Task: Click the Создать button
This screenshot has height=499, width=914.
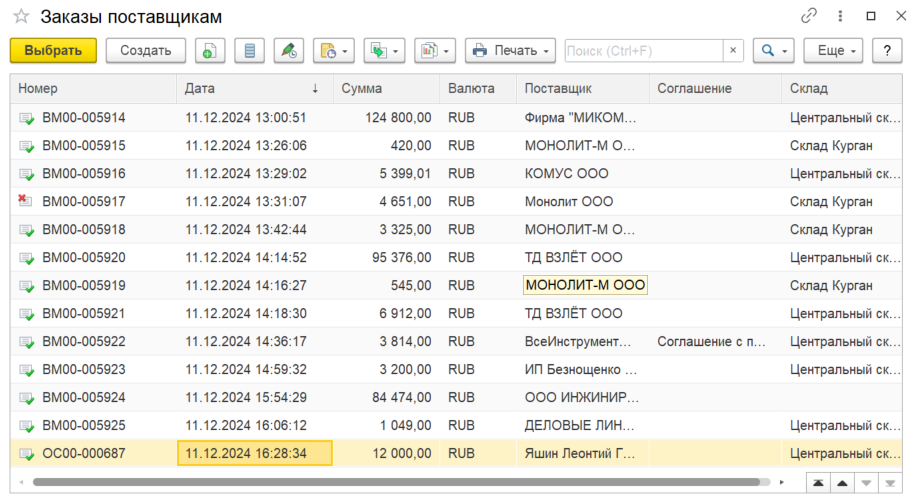Action: point(146,51)
